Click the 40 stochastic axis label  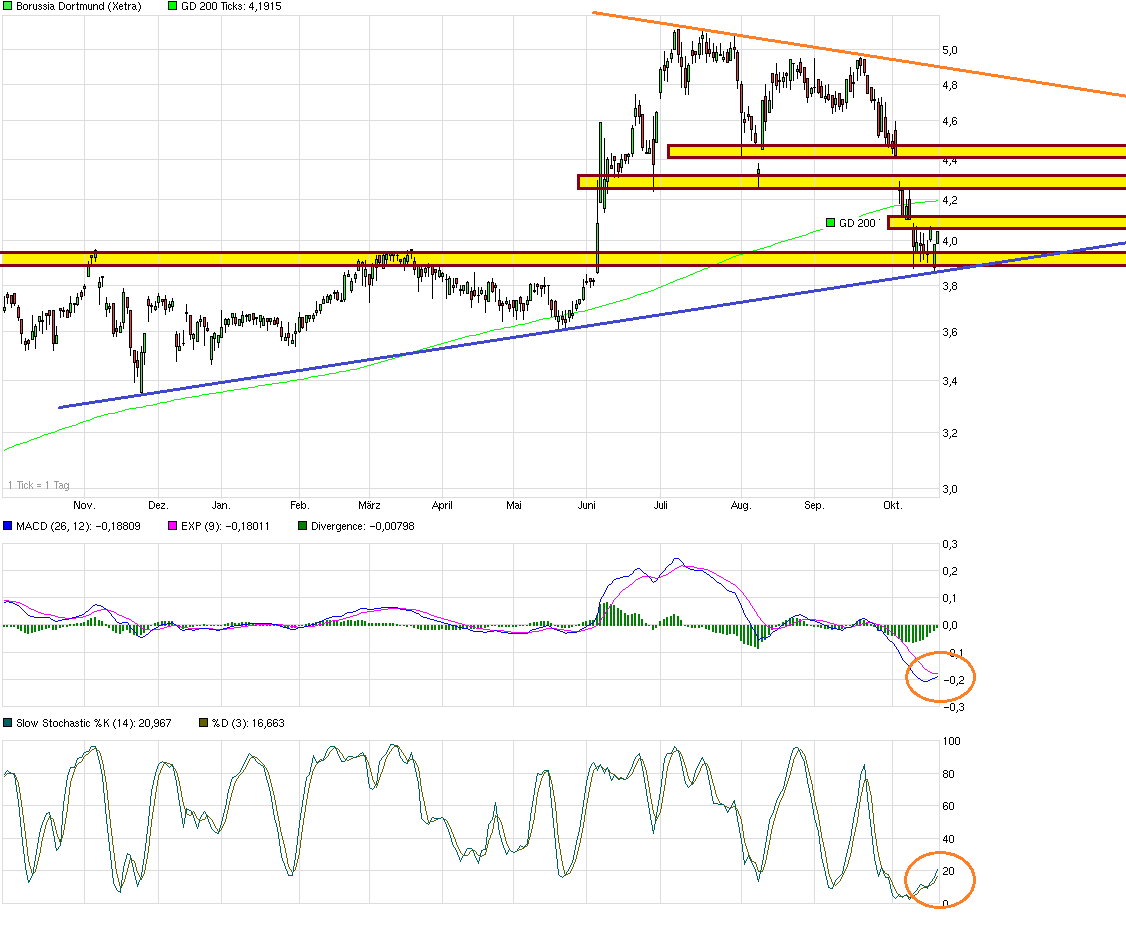(x=949, y=839)
